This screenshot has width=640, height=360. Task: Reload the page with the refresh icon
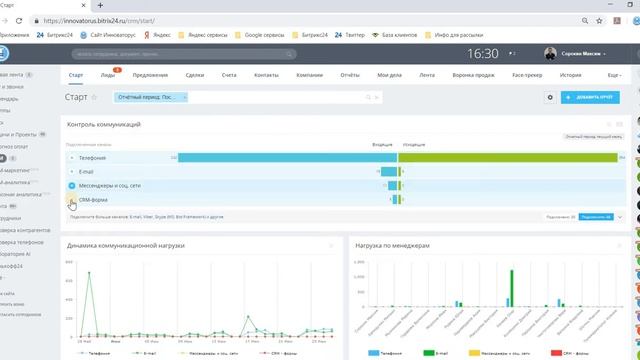tap(19, 21)
